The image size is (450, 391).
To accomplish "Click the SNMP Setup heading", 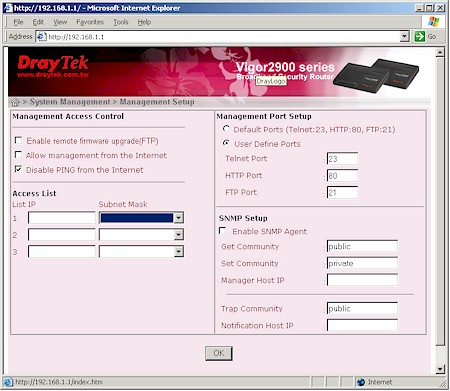I will point(243,218).
